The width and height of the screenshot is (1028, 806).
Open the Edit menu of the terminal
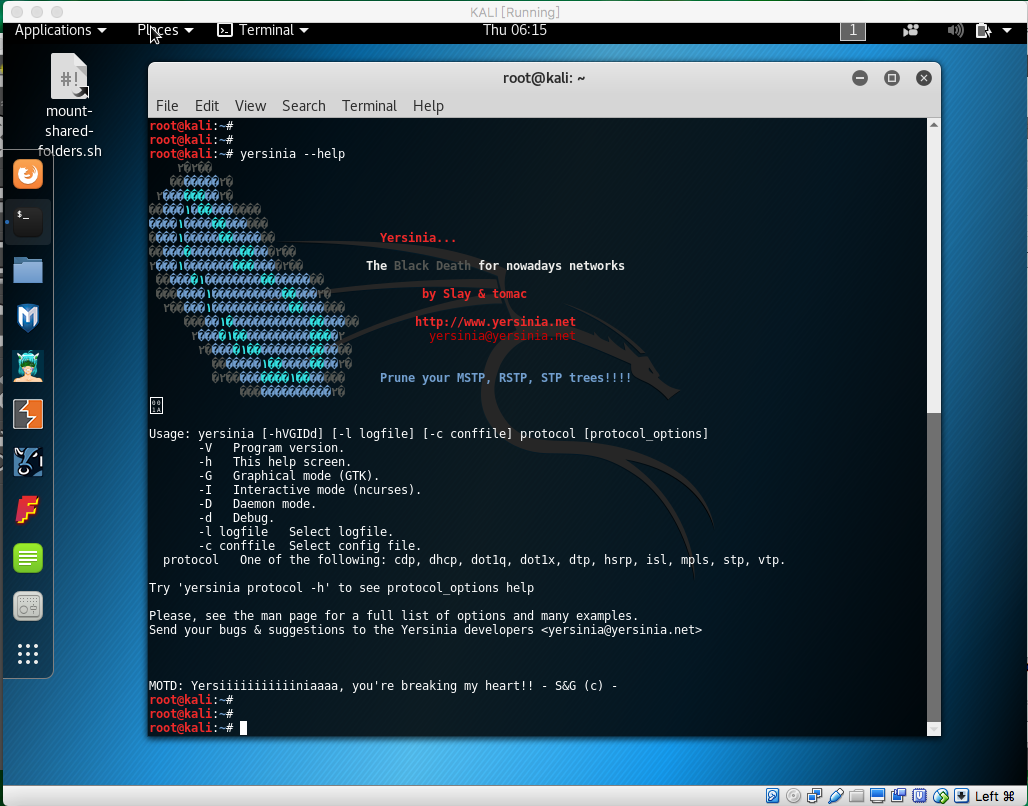pos(207,106)
